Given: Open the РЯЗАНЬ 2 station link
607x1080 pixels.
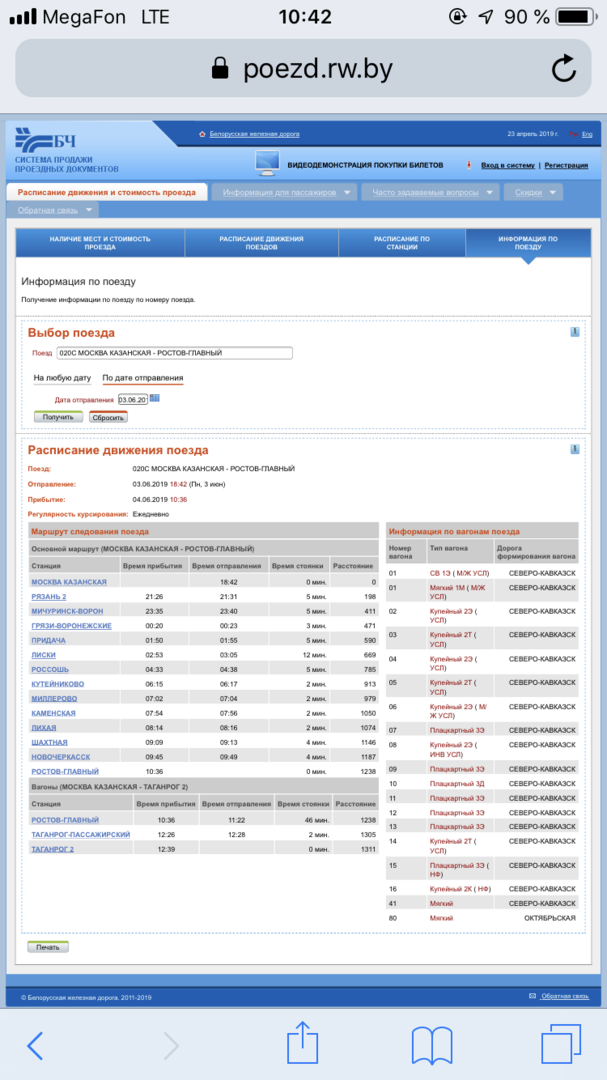Looking at the screenshot, I should click(x=49, y=596).
